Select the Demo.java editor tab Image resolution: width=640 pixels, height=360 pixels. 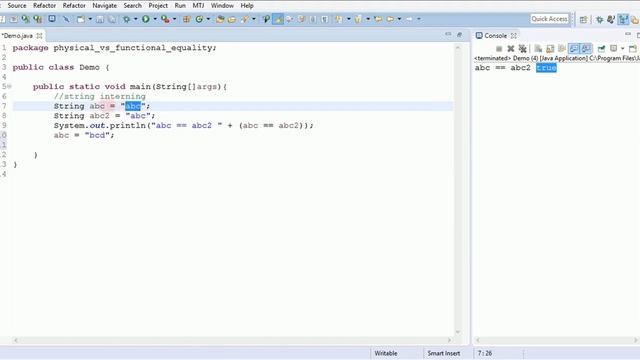click(x=18, y=36)
